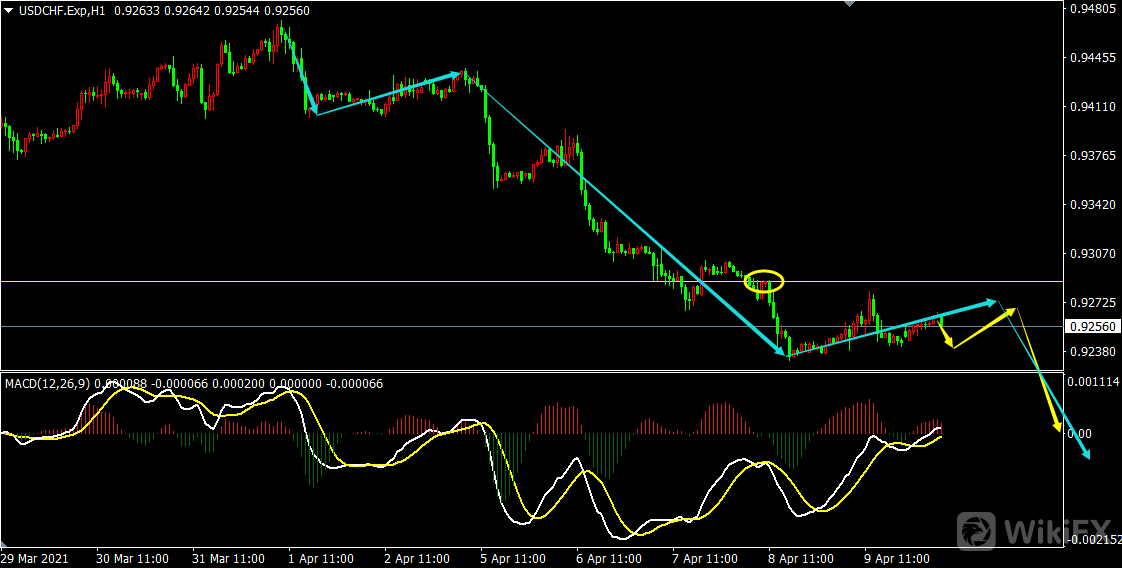Screen dimensions: 1122x568
Task: Click the 29 Mar 2021 date label
Action: point(36,558)
